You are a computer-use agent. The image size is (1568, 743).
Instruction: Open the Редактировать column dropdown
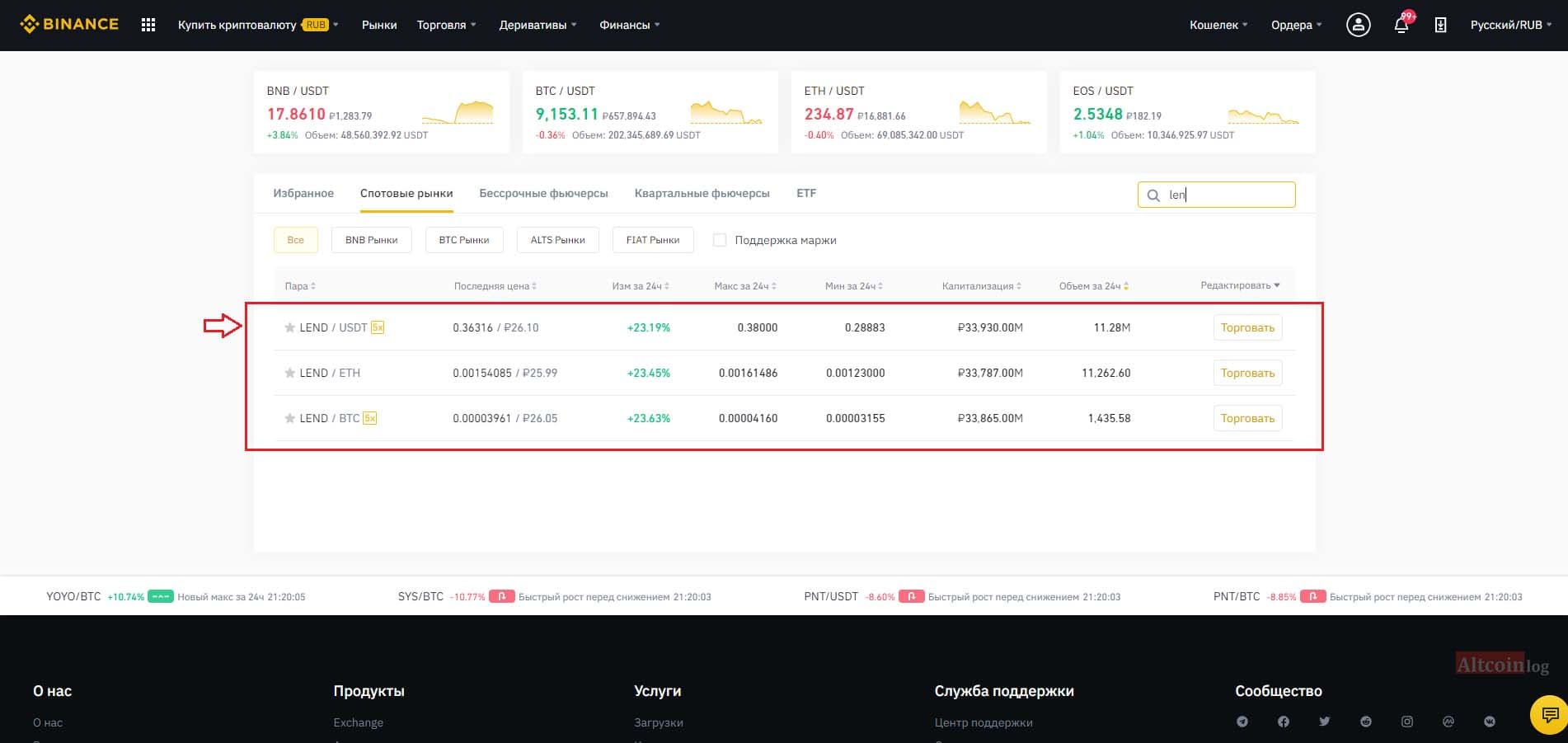click(1240, 285)
